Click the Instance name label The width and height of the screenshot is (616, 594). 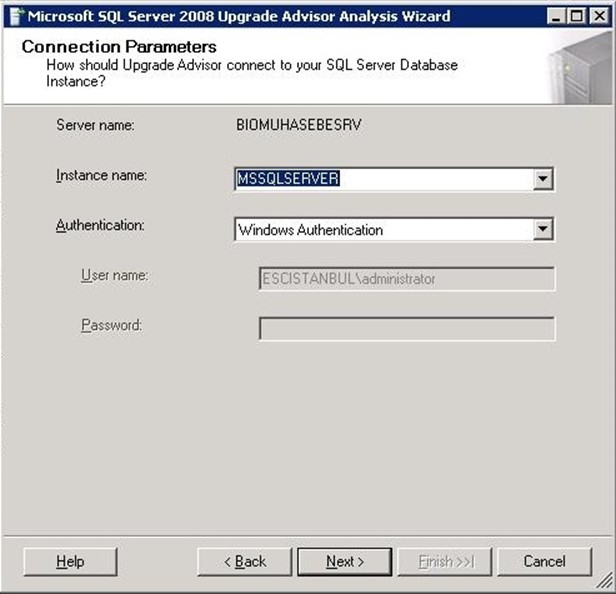pyautogui.click(x=101, y=175)
